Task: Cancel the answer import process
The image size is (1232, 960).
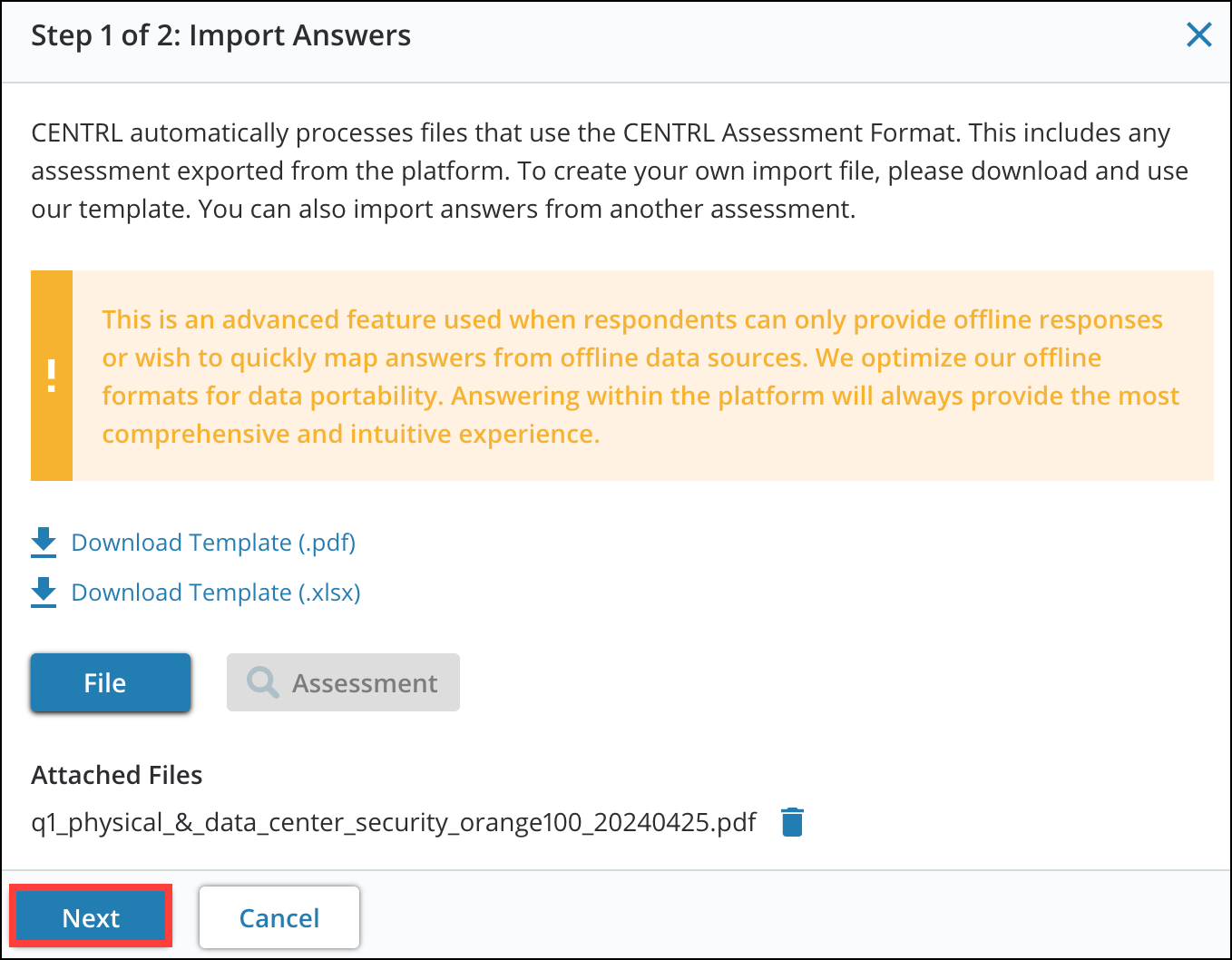Action: point(279,916)
